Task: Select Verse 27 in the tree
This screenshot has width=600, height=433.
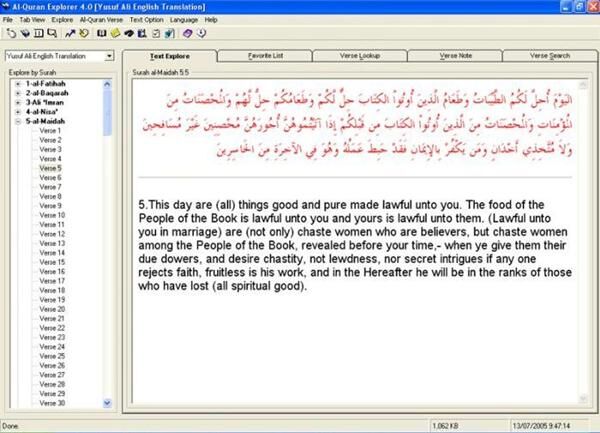Action: coord(52,375)
